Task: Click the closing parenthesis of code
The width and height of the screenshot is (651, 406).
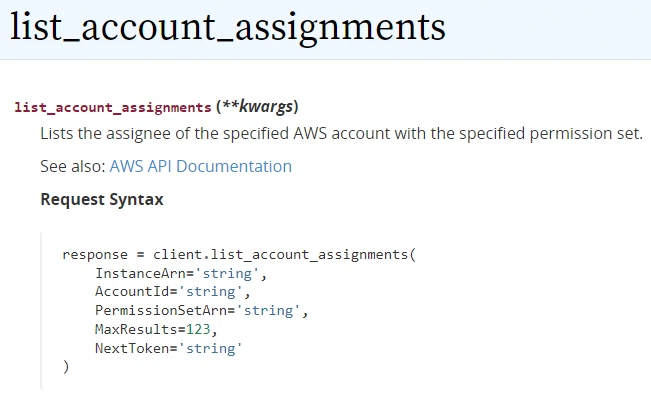Action: (x=66, y=367)
